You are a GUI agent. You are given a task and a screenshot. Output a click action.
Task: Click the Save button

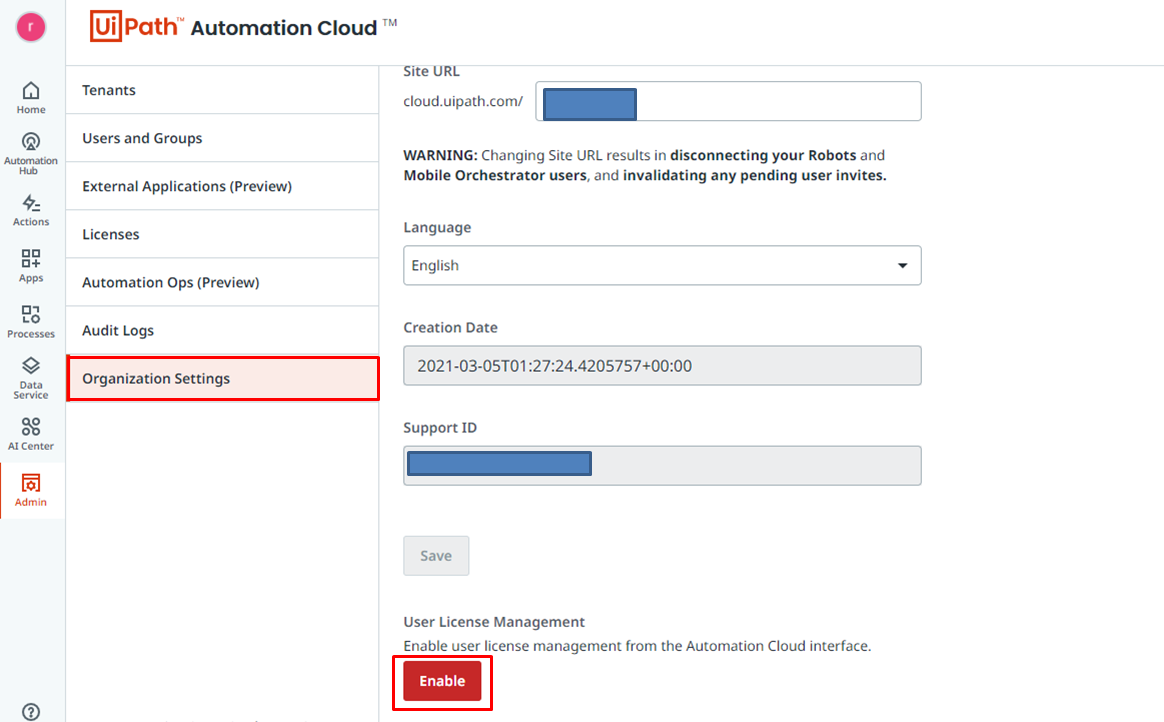436,556
